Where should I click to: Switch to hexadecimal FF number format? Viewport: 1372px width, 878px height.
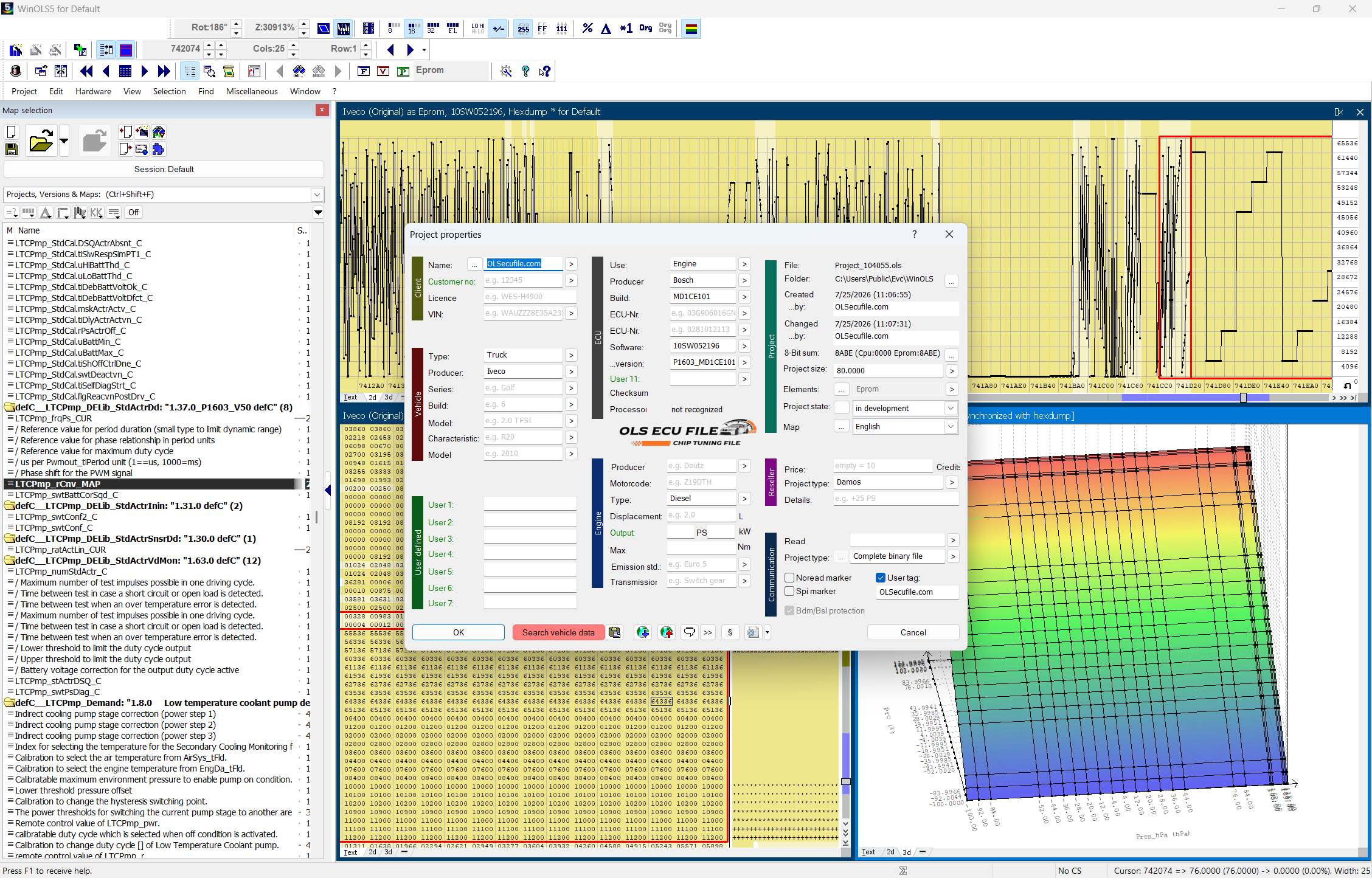tap(542, 29)
